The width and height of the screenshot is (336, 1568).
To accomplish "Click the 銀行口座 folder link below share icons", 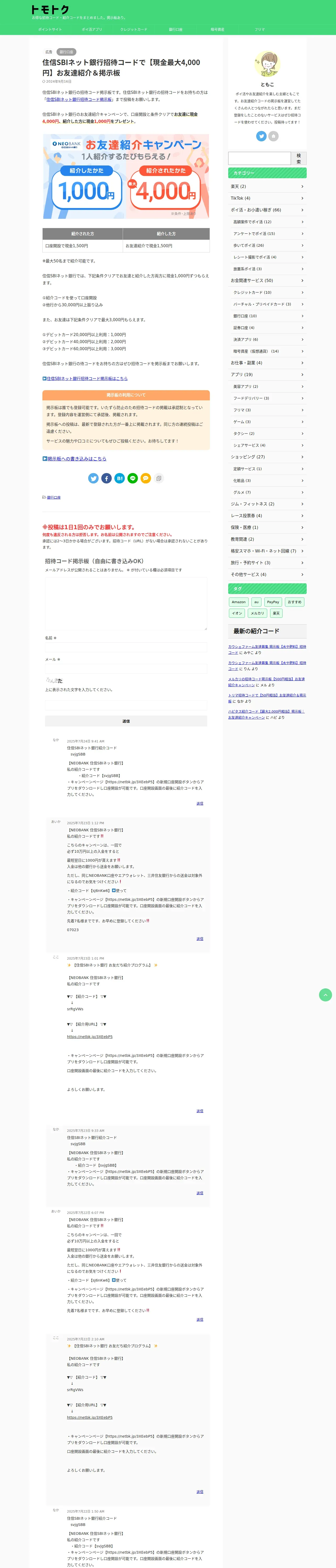I will tap(54, 497).
